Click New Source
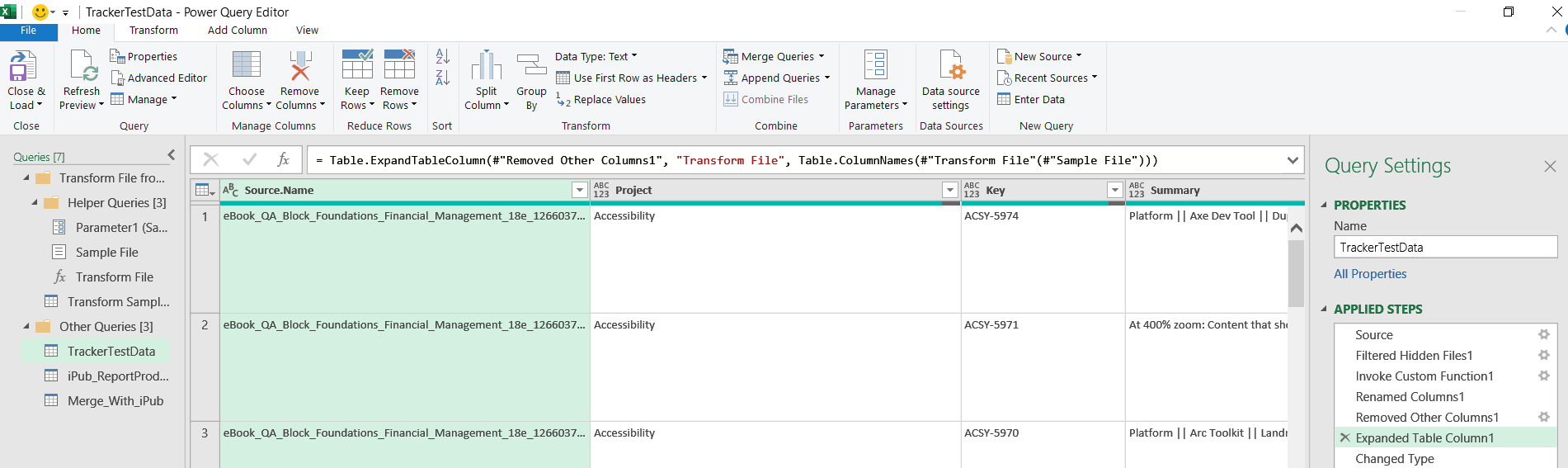This screenshot has width=1568, height=468. click(x=1040, y=56)
